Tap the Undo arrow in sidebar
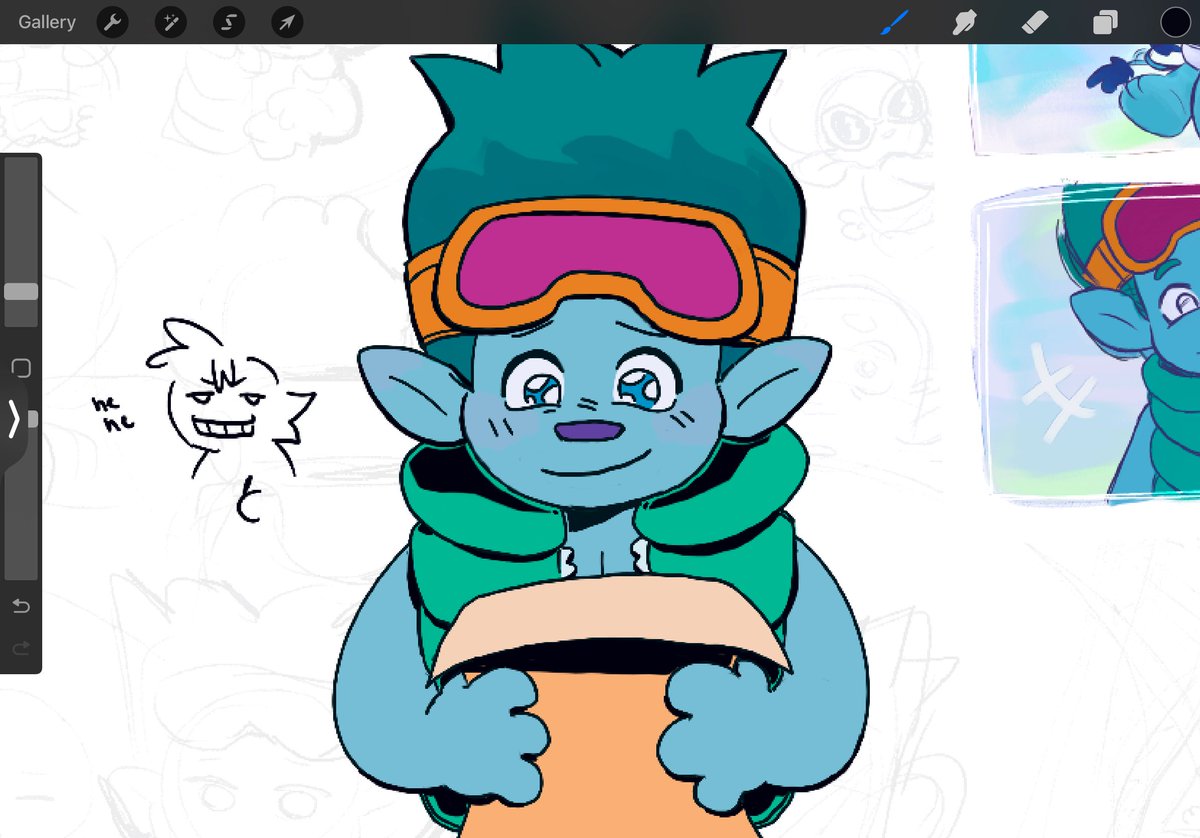This screenshot has width=1200, height=838. point(20,606)
